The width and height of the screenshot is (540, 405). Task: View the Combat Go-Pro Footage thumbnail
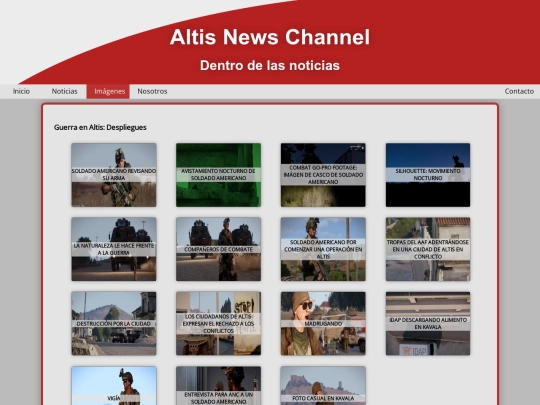323,175
